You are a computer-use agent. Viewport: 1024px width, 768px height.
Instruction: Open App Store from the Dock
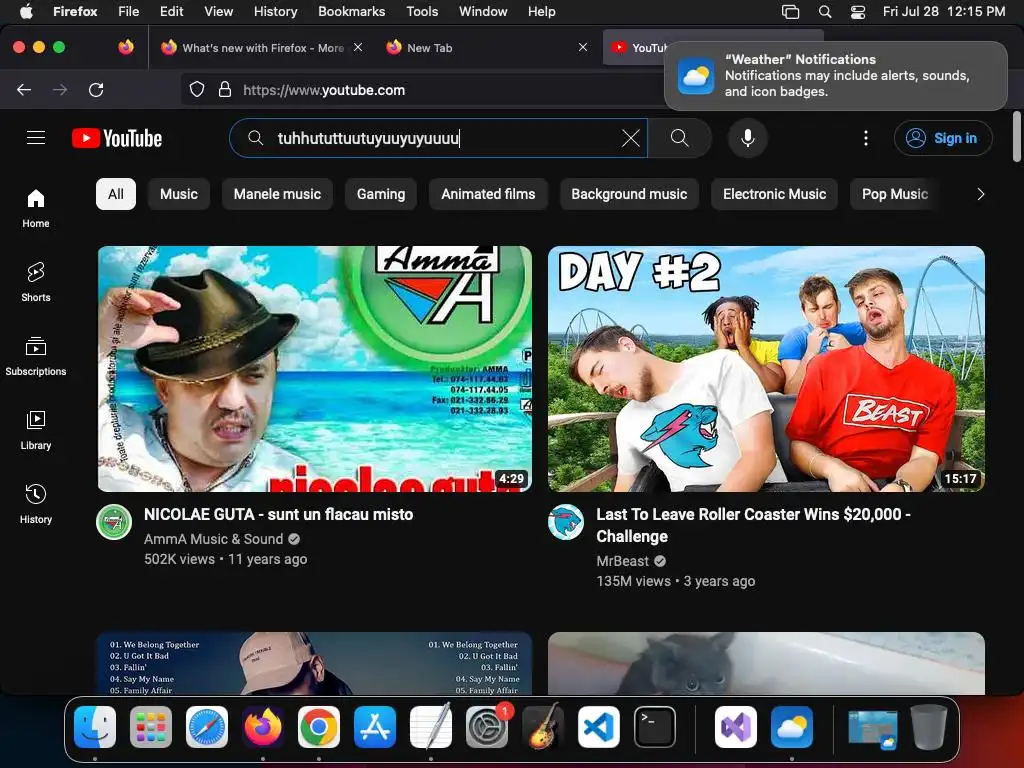pos(375,727)
